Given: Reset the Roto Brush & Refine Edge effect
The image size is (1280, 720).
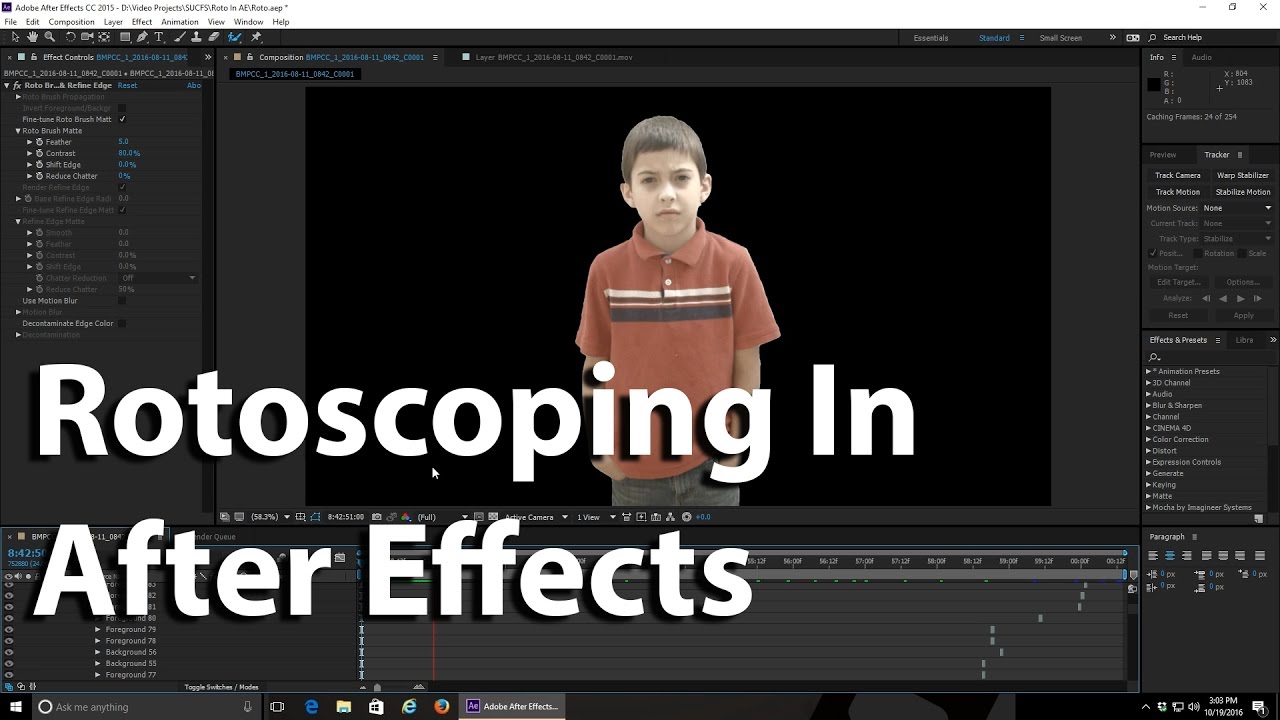Looking at the screenshot, I should tap(128, 85).
